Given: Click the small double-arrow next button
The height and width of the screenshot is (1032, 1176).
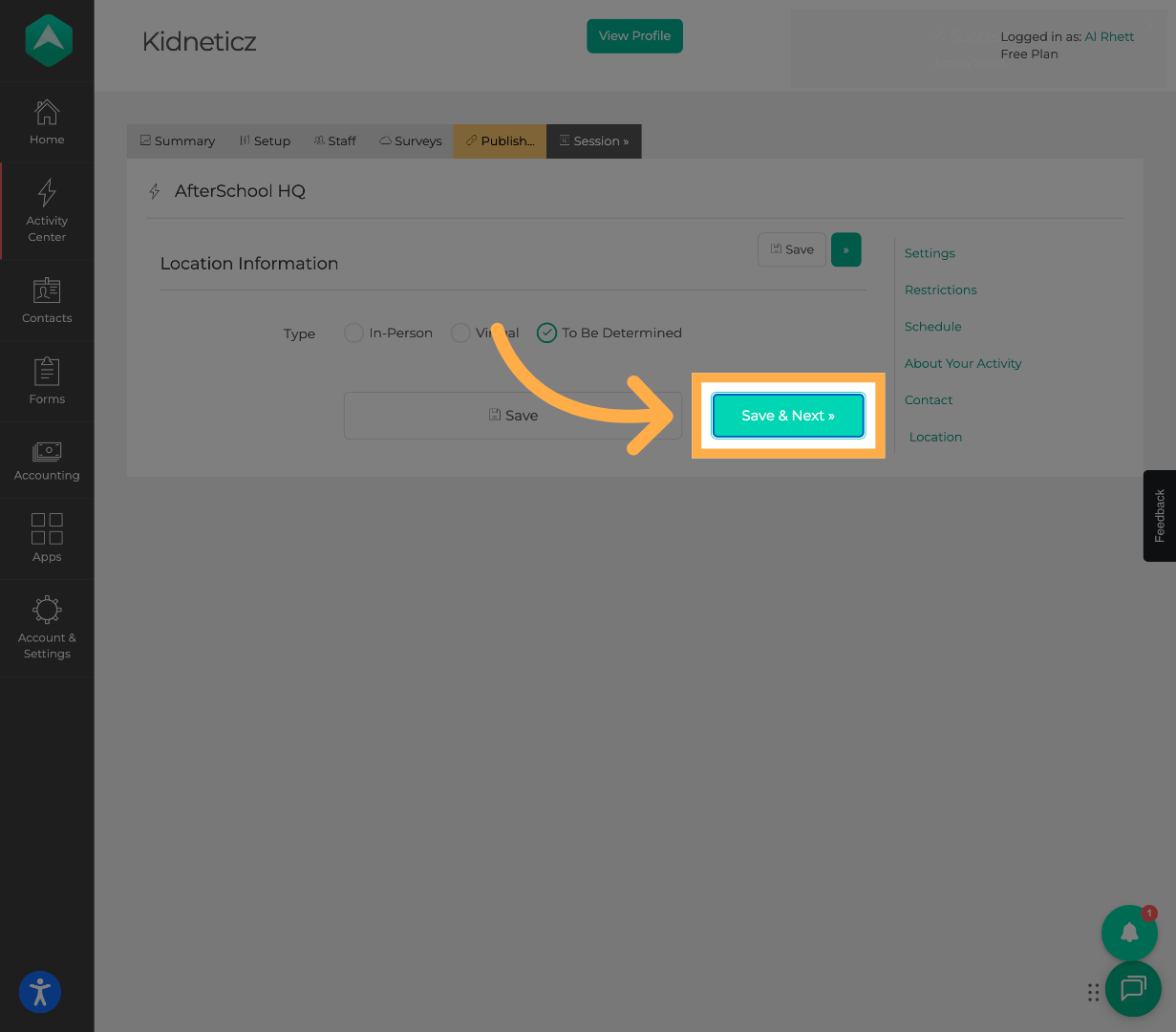Looking at the screenshot, I should pyautogui.click(x=845, y=250).
